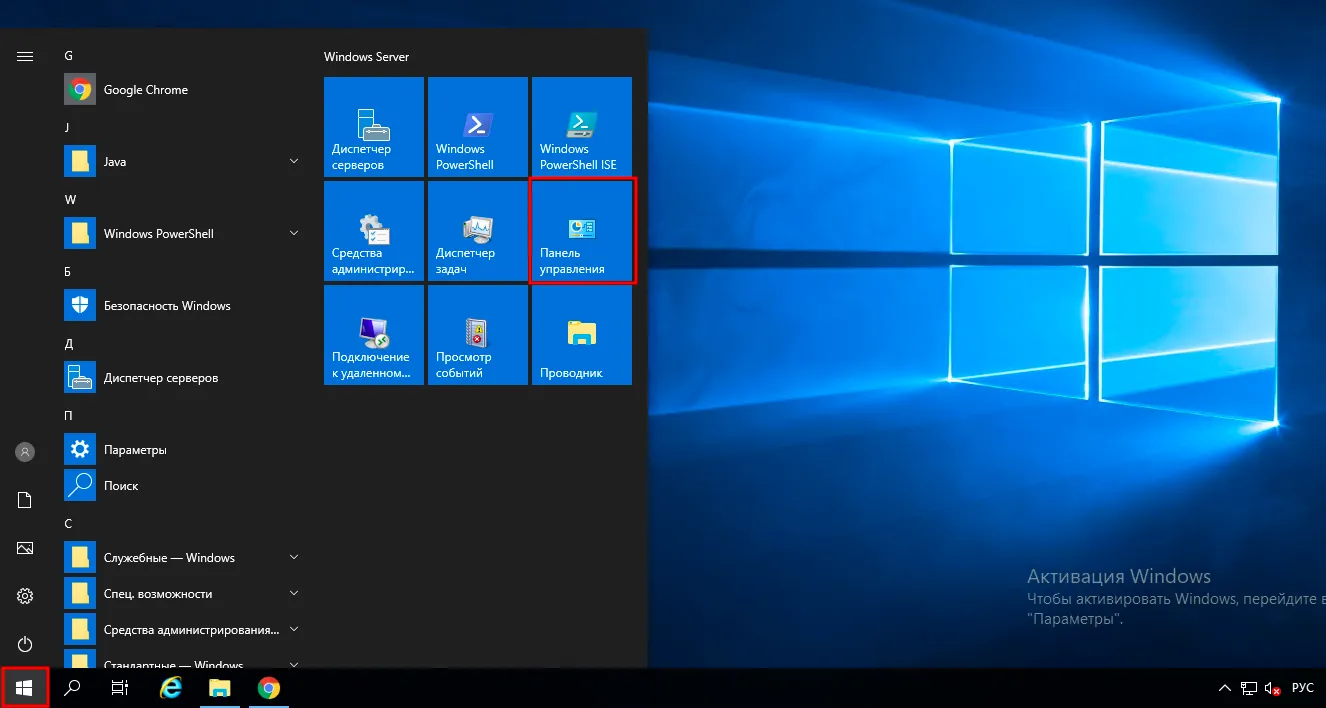This screenshot has width=1326, height=708.
Task: Click the network icon in system tray
Action: (x=1249, y=688)
